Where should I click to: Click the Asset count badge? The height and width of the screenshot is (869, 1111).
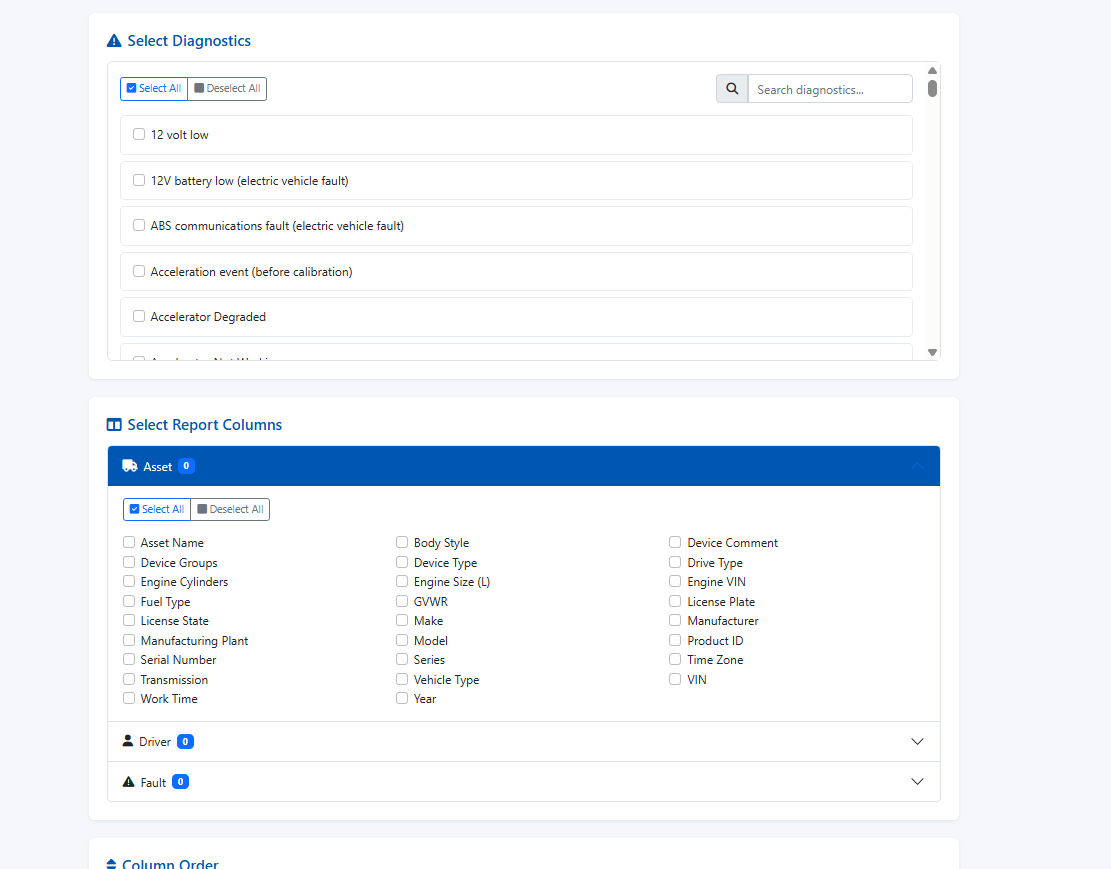click(x=186, y=466)
